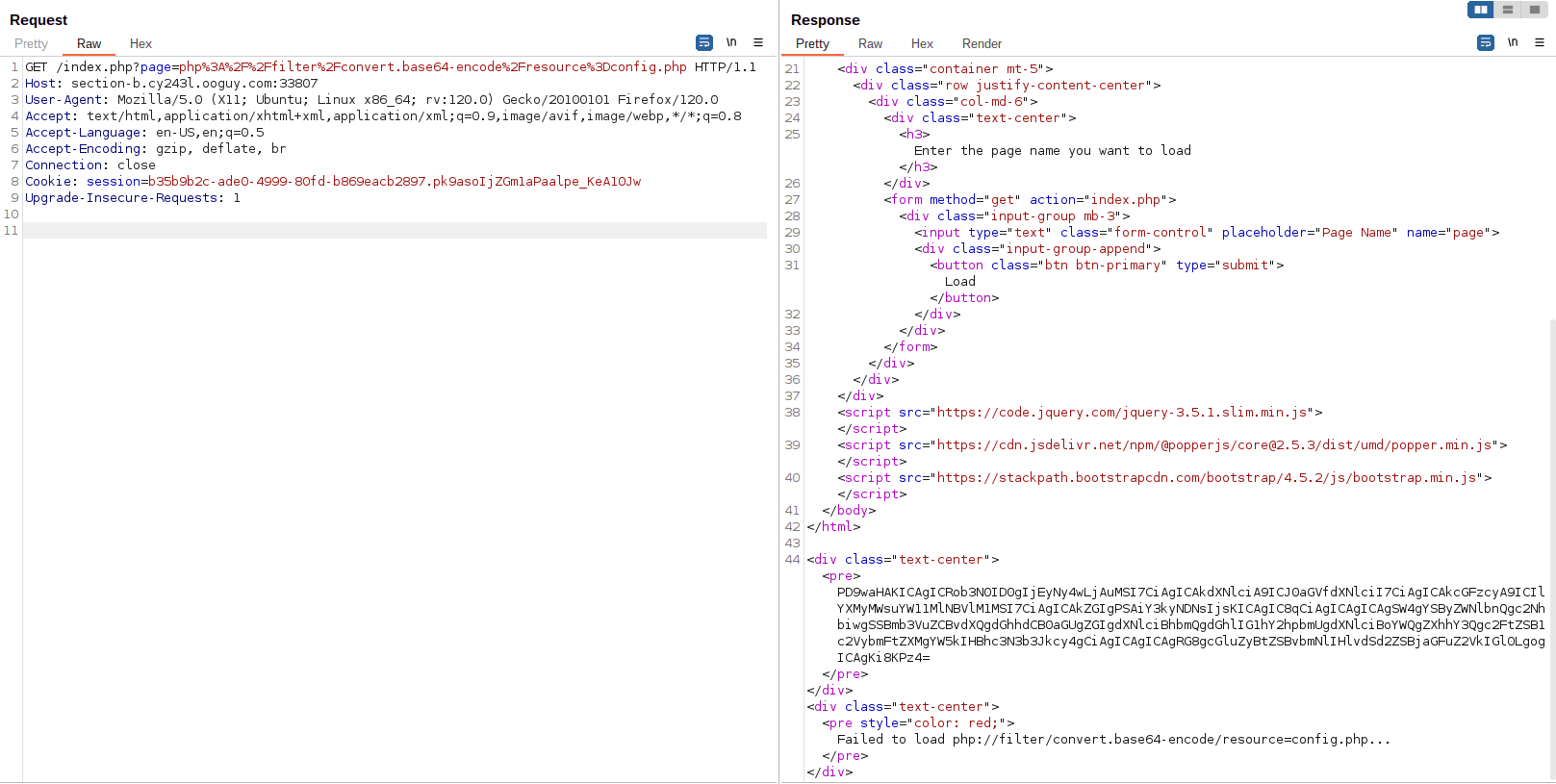Click the popper.min.js script line
Screen dimensions: 1556x784
(x=1172, y=445)
